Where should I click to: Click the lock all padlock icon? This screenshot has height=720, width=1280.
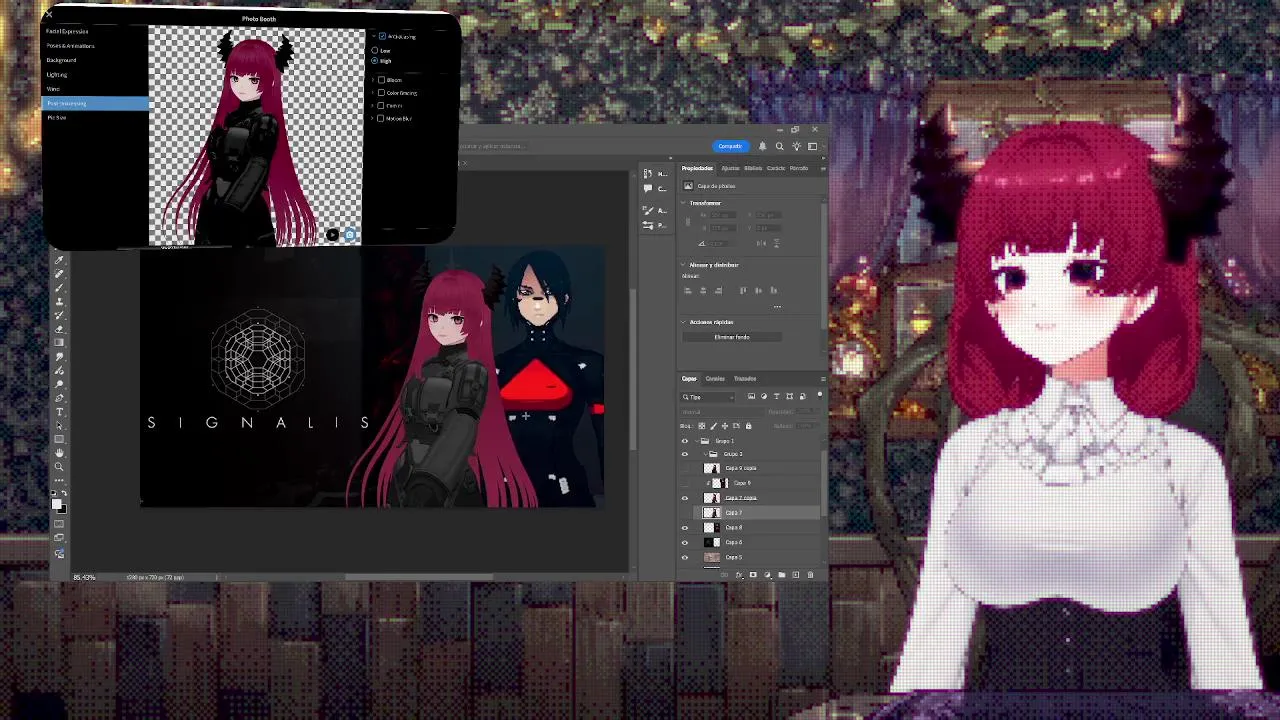tap(749, 426)
